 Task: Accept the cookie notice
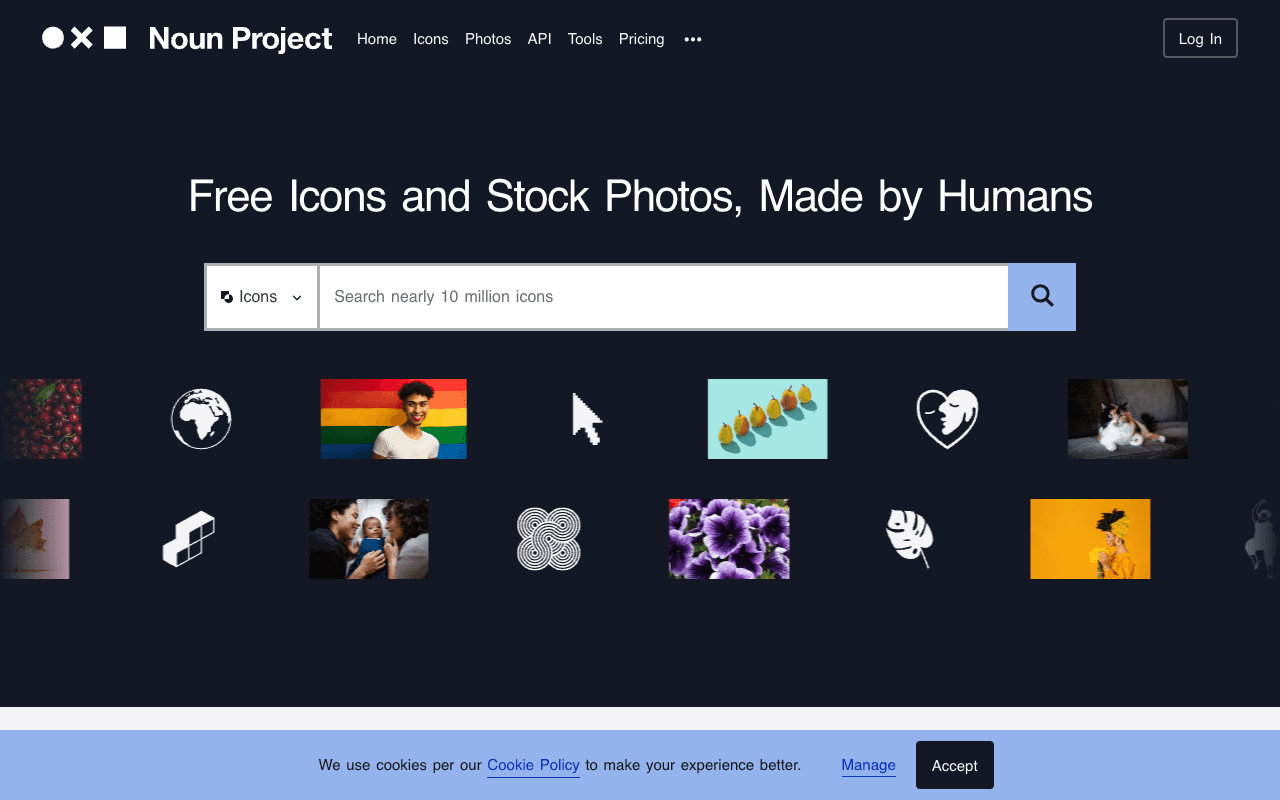(x=955, y=765)
